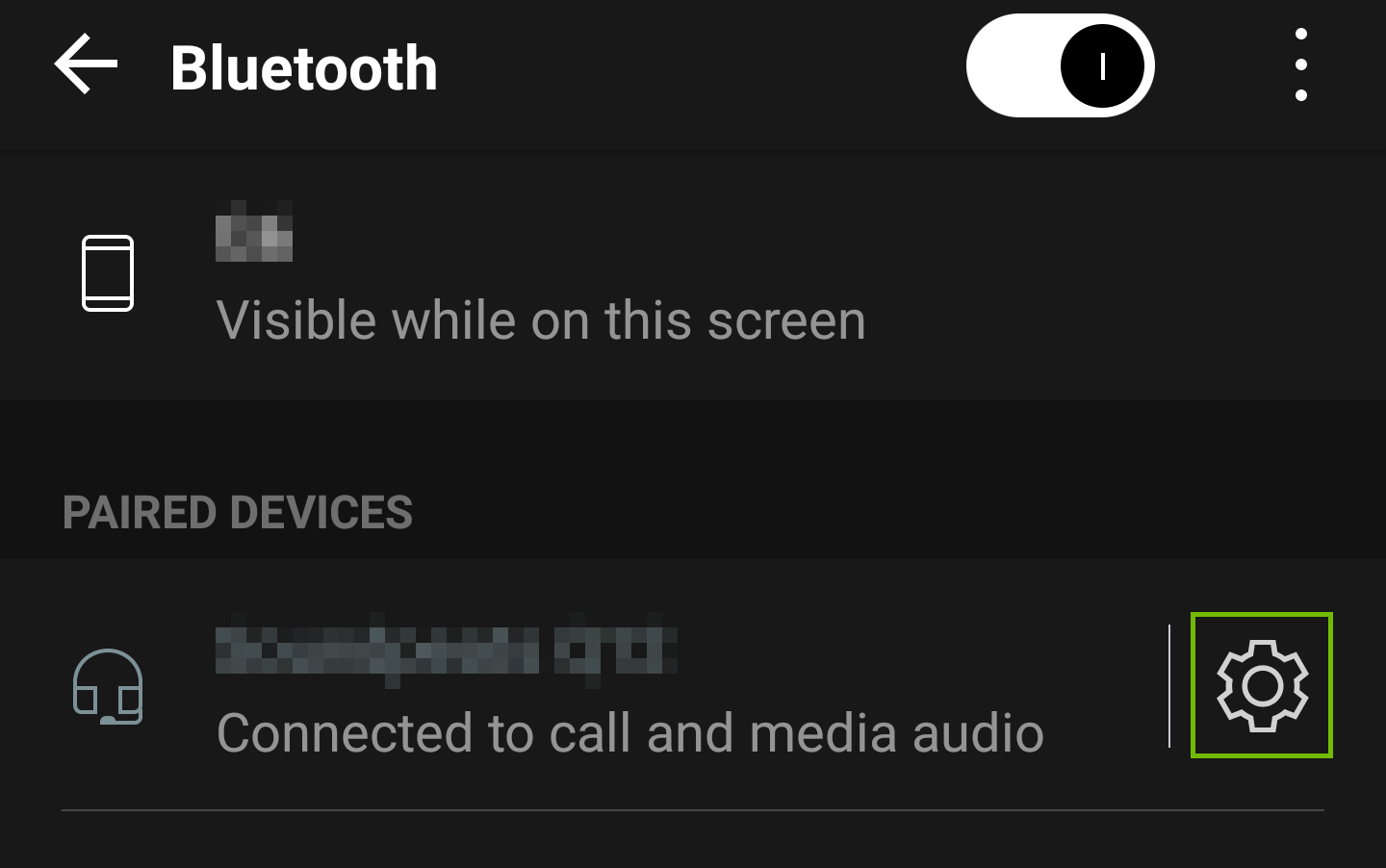1386x868 pixels.
Task: Select the headphones icon under Paired Devices
Action: (x=108, y=687)
